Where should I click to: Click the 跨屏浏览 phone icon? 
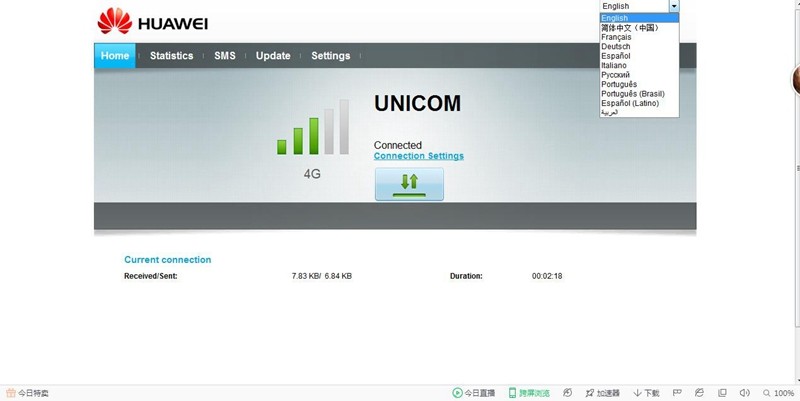(x=512, y=393)
